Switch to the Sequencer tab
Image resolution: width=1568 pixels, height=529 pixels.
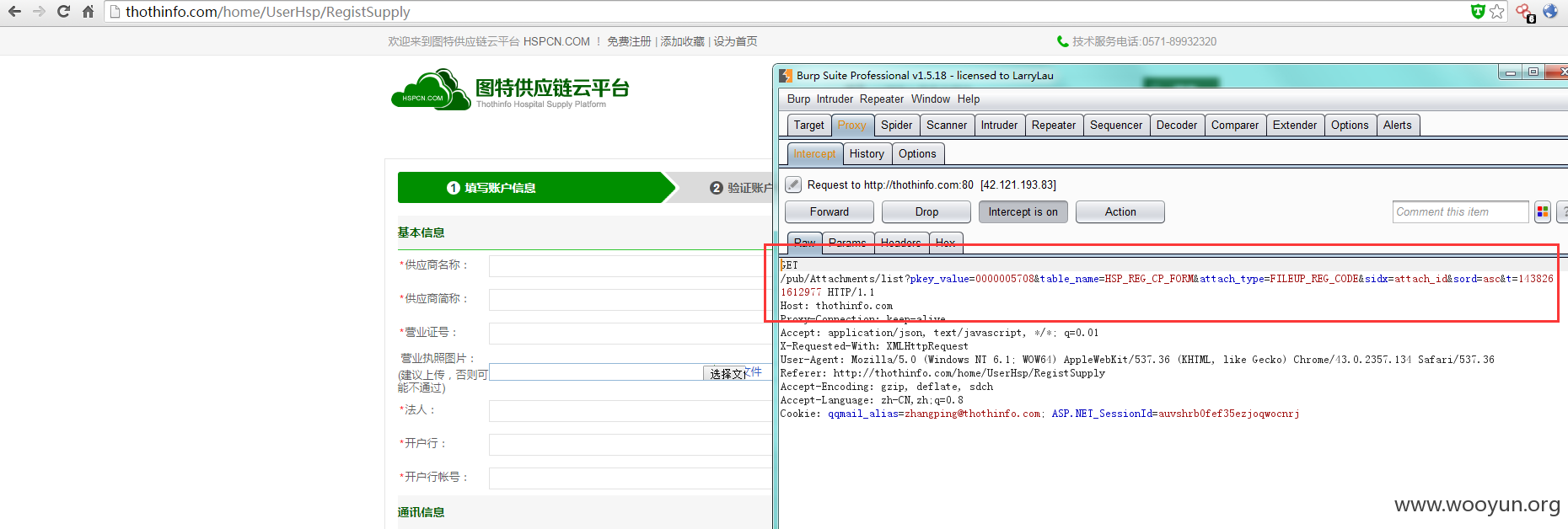(1116, 126)
